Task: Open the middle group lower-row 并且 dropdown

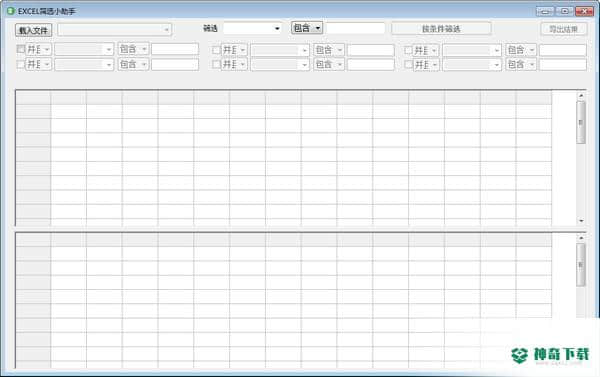Action: [x=235, y=64]
